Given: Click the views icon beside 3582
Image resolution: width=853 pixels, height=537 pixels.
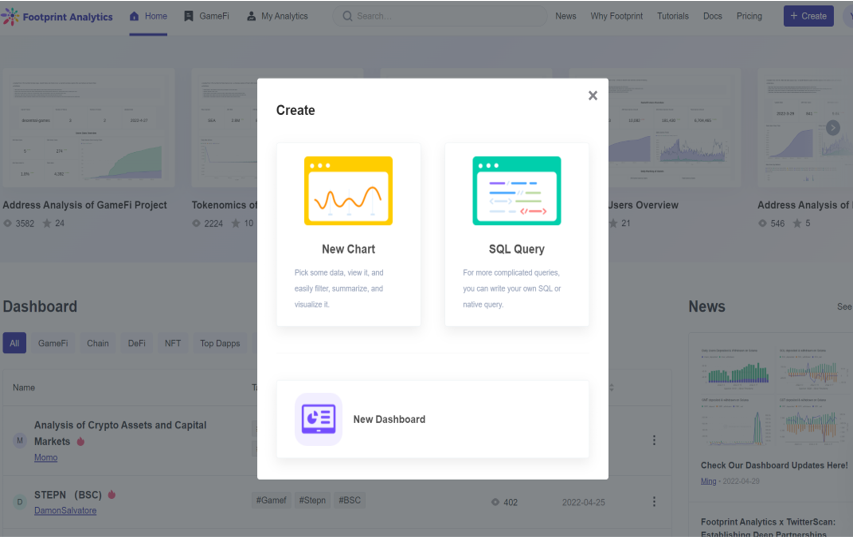Looking at the screenshot, I should (8, 223).
